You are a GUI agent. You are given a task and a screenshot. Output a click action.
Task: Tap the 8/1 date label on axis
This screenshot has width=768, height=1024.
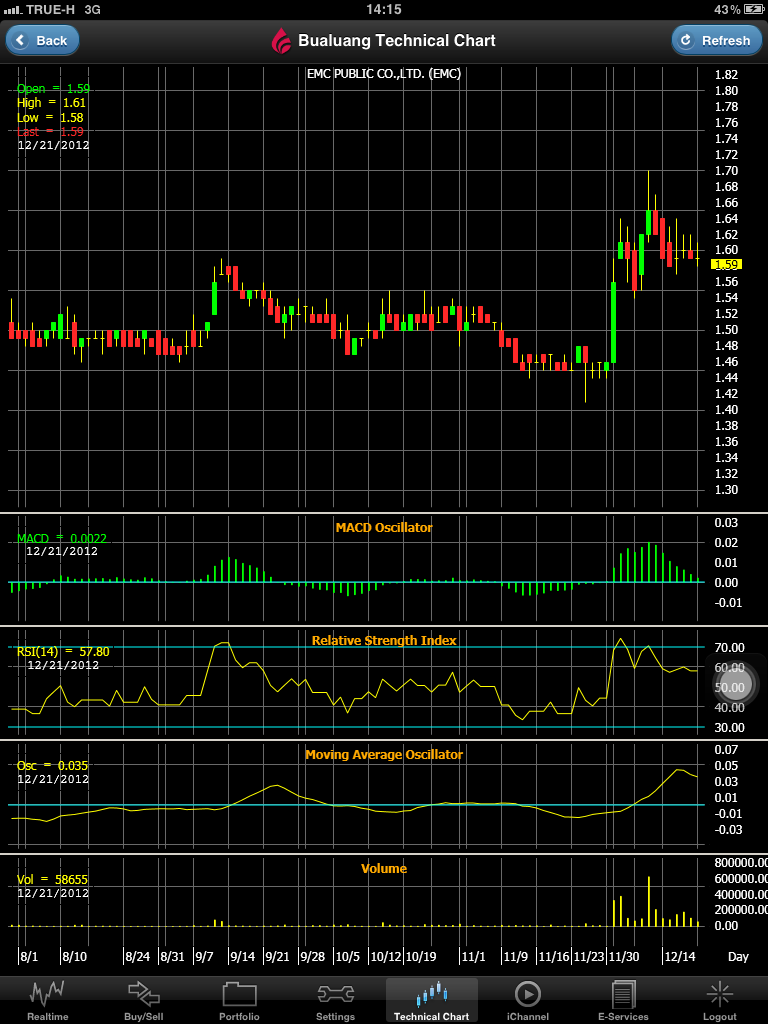point(29,957)
